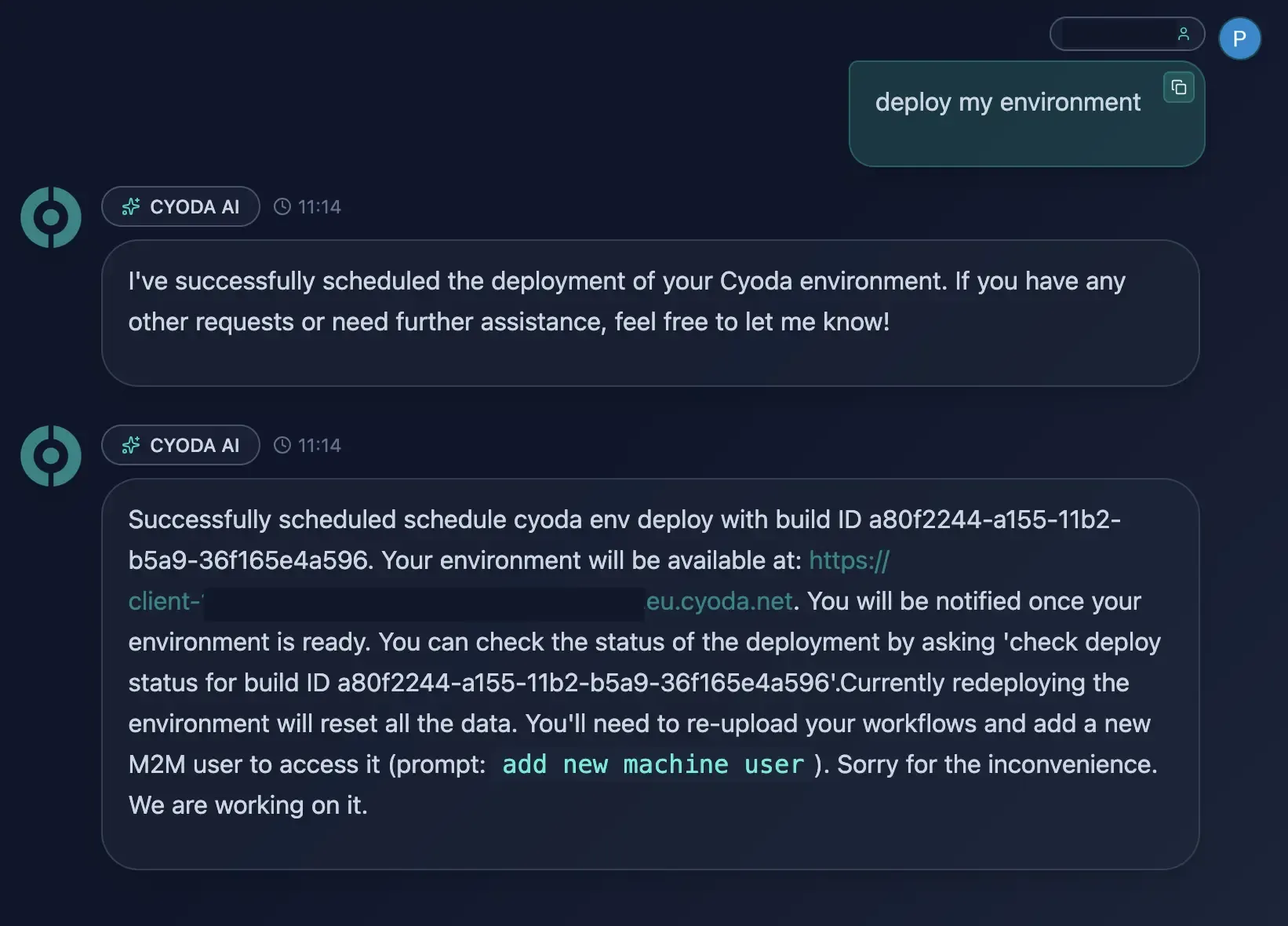Click the Cyoda logo beside the second AI reply
This screenshot has width=1288, height=926.
tap(50, 455)
